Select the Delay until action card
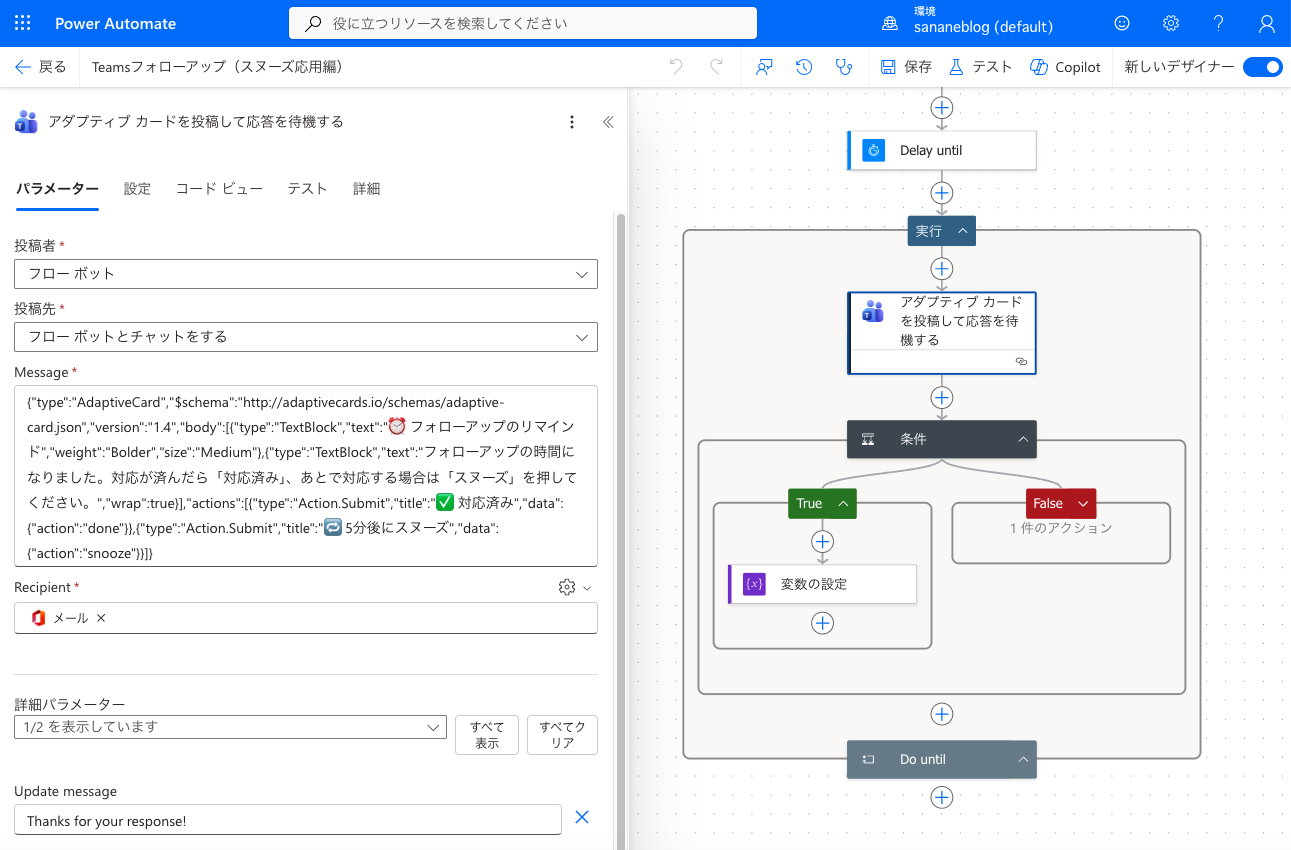The width and height of the screenshot is (1291, 850). pyautogui.click(x=942, y=150)
